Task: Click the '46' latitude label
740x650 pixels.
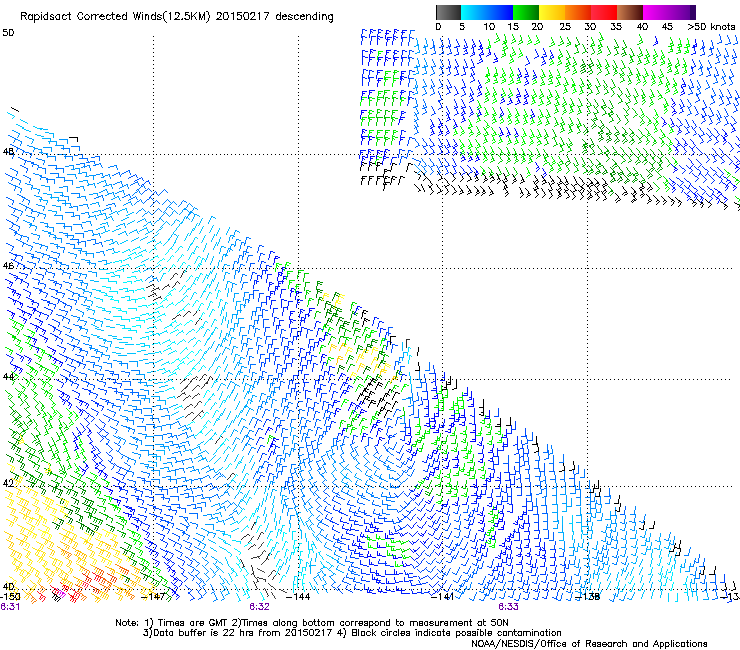Action: click(x=8, y=266)
